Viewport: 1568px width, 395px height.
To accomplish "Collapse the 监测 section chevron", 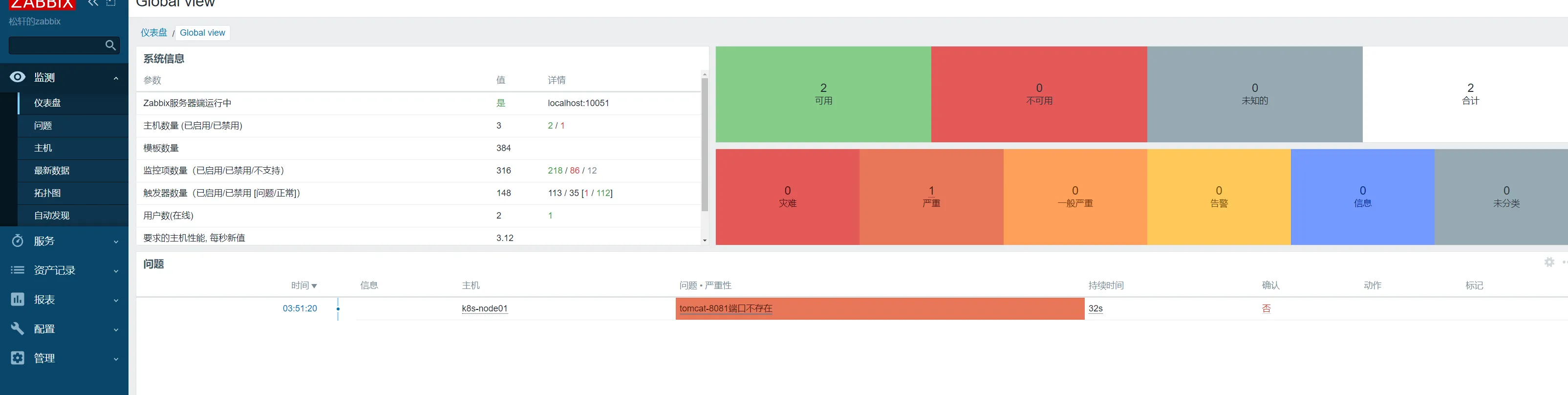I will tap(116, 78).
